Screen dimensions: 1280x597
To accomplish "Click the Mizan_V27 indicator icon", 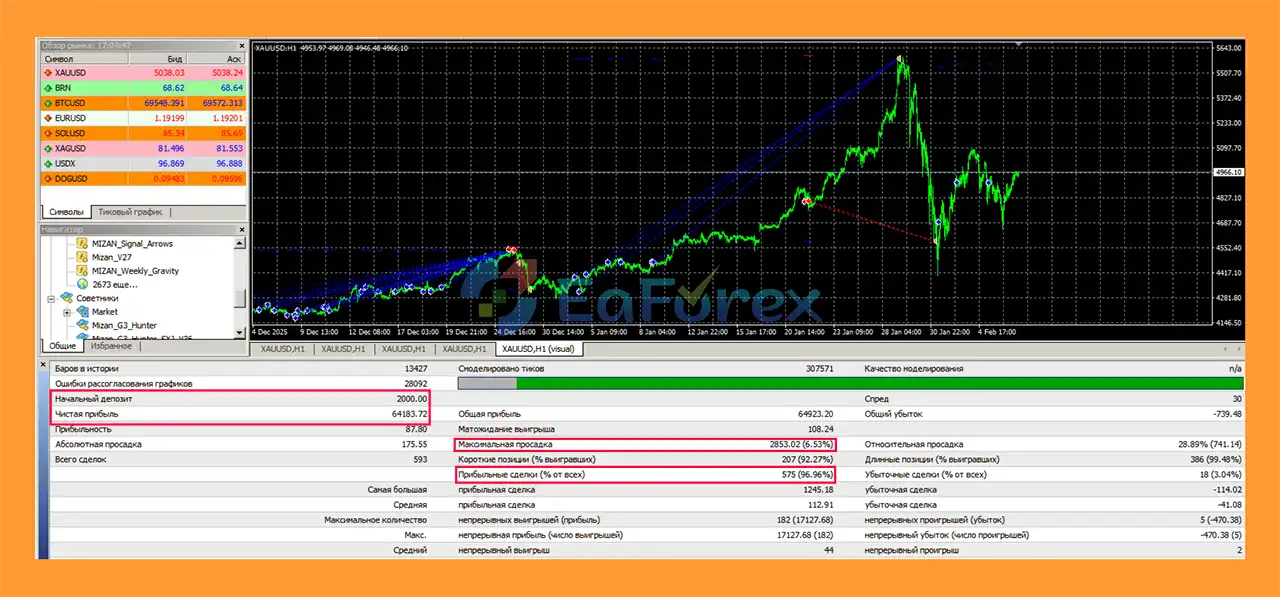I will pyautogui.click(x=83, y=257).
